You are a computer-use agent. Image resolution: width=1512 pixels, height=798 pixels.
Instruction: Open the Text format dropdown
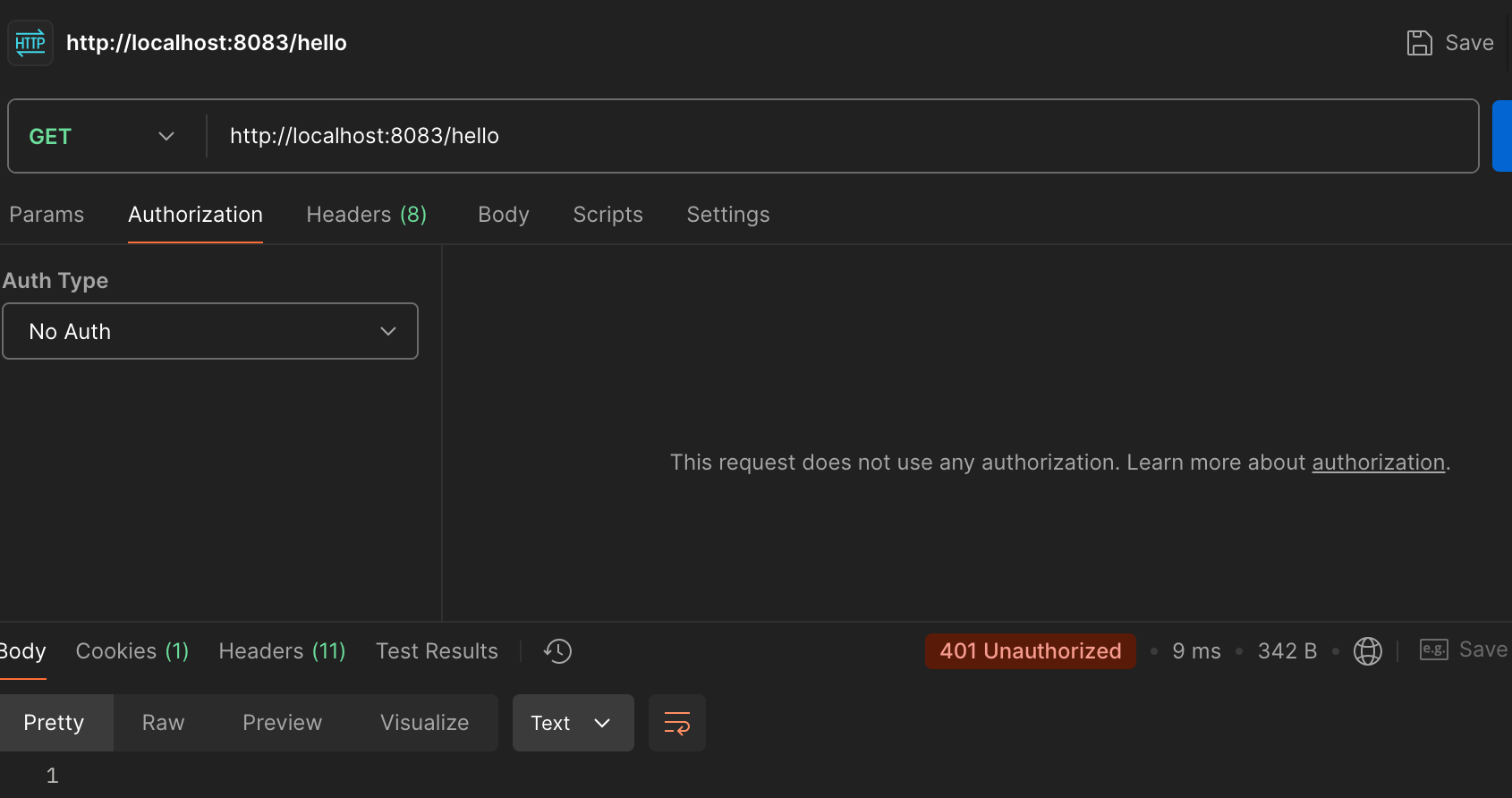click(573, 723)
